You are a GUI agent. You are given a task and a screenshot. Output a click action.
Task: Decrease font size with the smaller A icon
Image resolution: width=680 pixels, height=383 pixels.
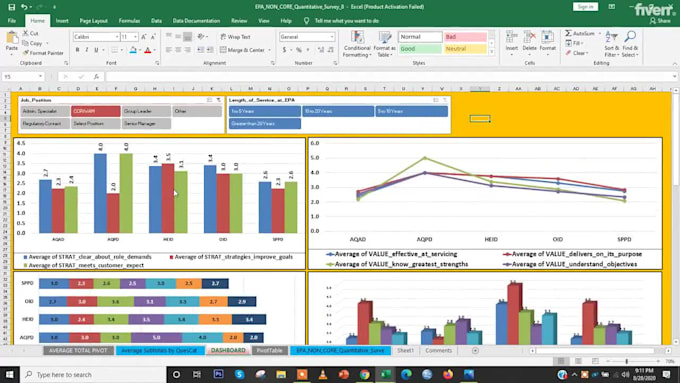click(x=153, y=37)
